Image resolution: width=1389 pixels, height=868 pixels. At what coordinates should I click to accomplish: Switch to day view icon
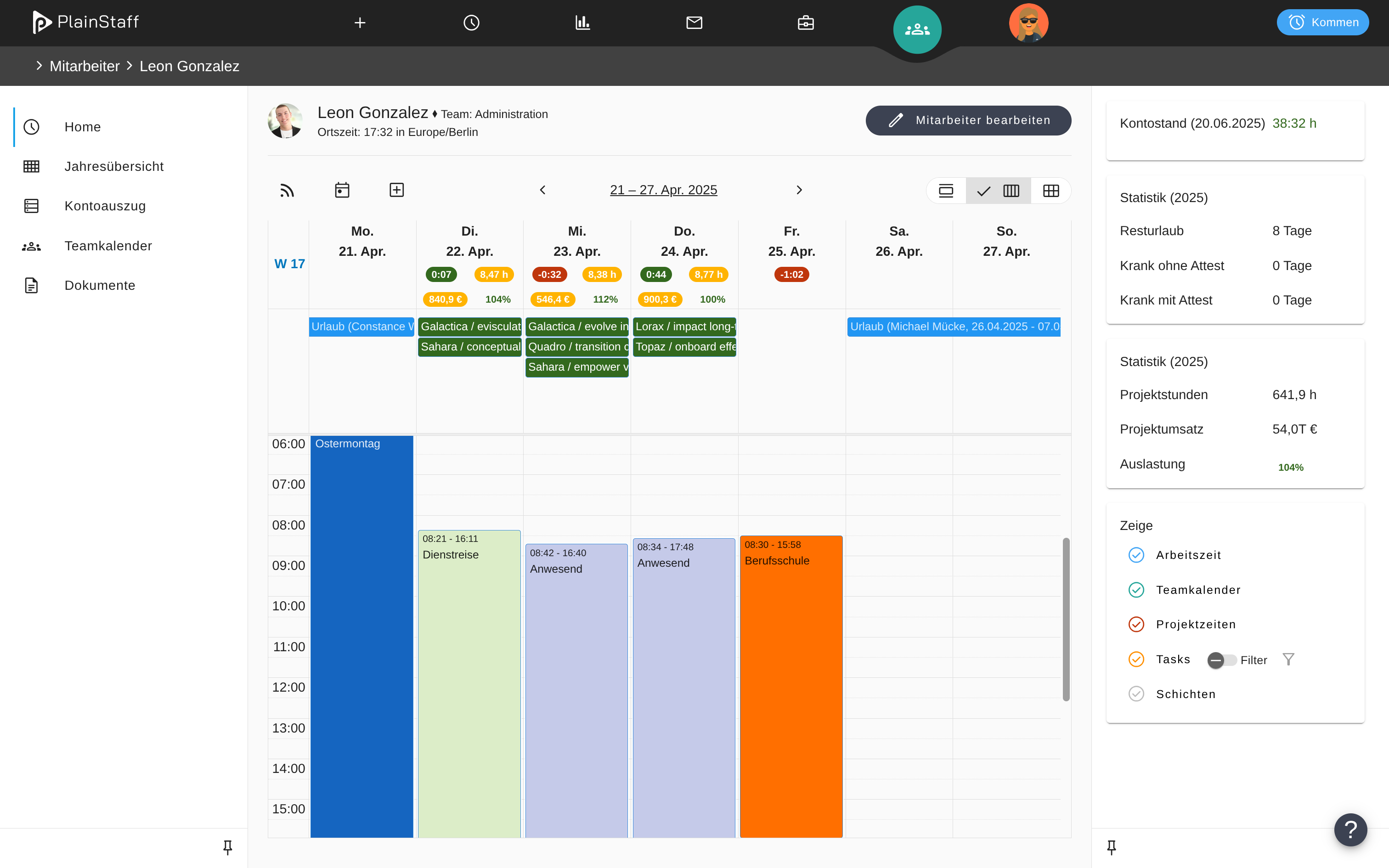(x=946, y=191)
